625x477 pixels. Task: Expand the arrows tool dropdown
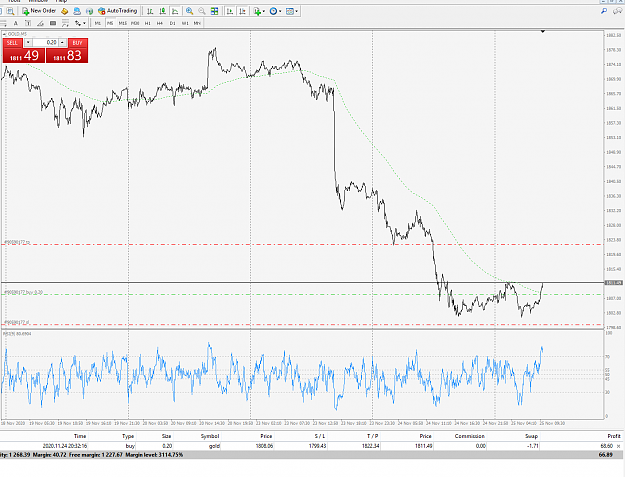pos(84,24)
